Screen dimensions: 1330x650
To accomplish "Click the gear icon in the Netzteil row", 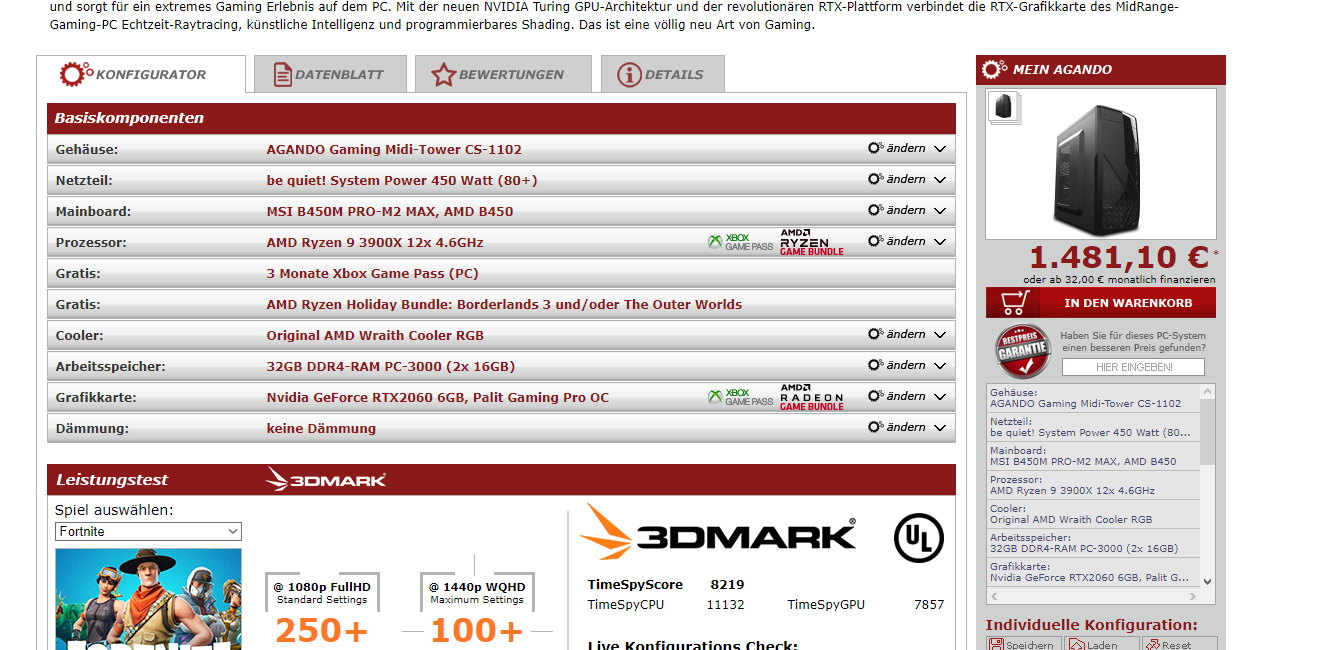I will tap(875, 179).
